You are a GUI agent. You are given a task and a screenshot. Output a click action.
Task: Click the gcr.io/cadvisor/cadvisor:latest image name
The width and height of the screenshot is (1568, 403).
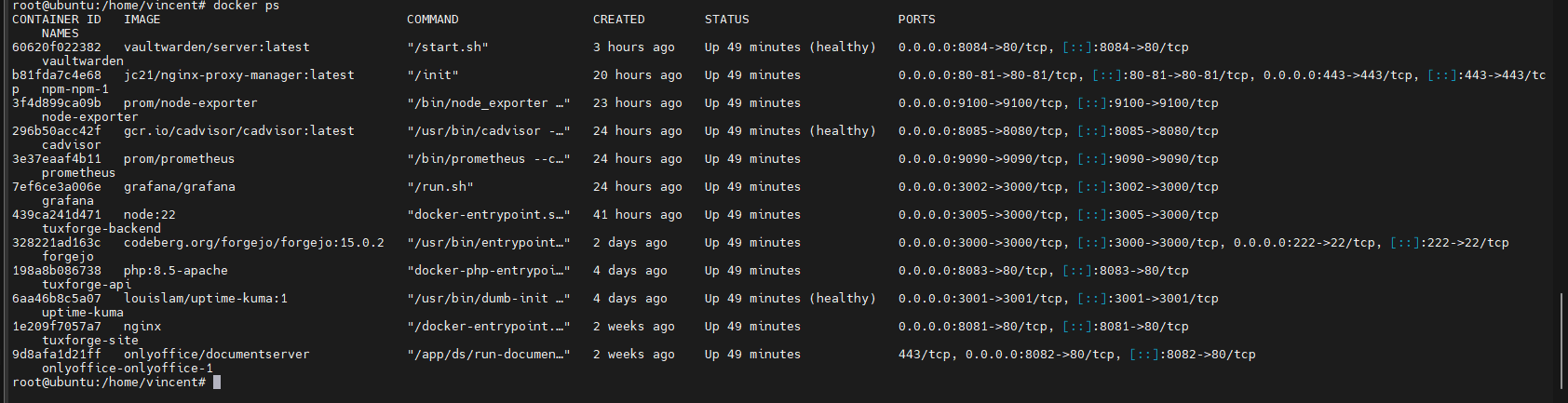(x=239, y=131)
